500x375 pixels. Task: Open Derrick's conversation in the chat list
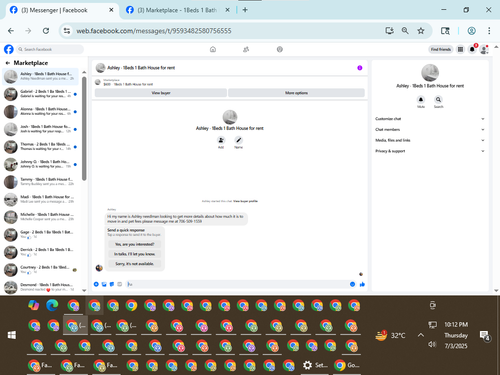pyautogui.click(x=41, y=252)
